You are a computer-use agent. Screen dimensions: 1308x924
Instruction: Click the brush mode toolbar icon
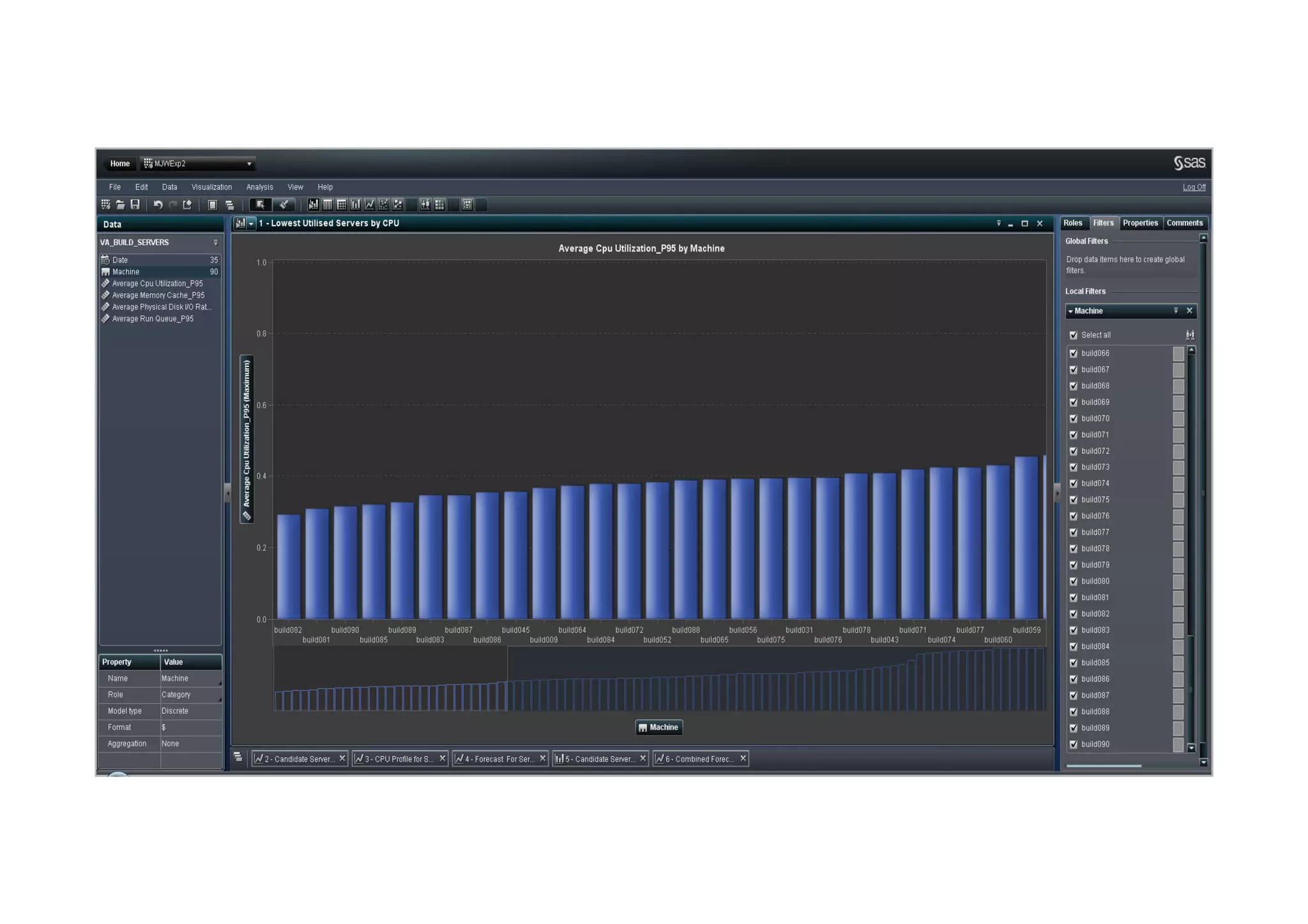pyautogui.click(x=284, y=204)
